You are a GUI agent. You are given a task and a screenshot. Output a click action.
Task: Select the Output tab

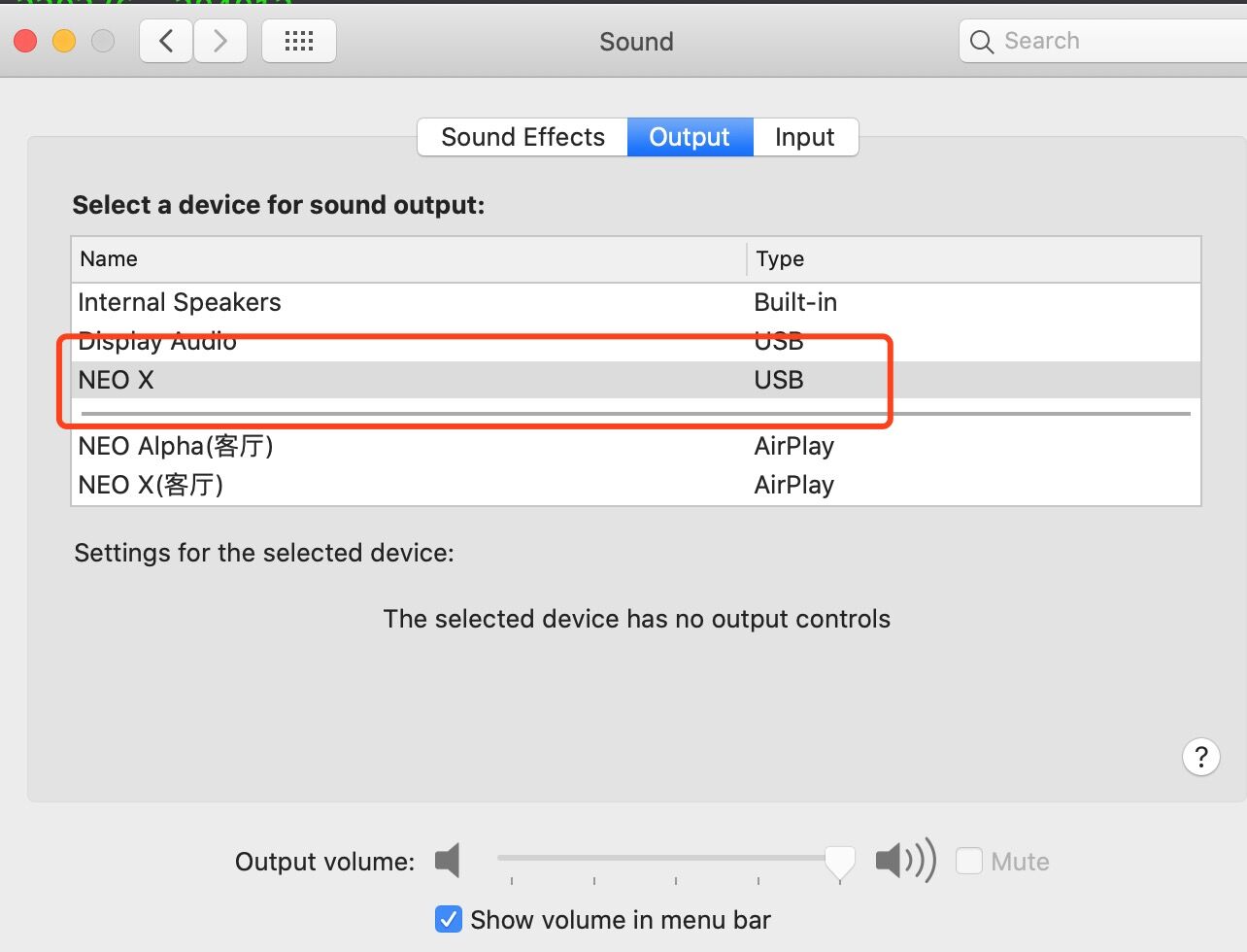click(x=690, y=137)
